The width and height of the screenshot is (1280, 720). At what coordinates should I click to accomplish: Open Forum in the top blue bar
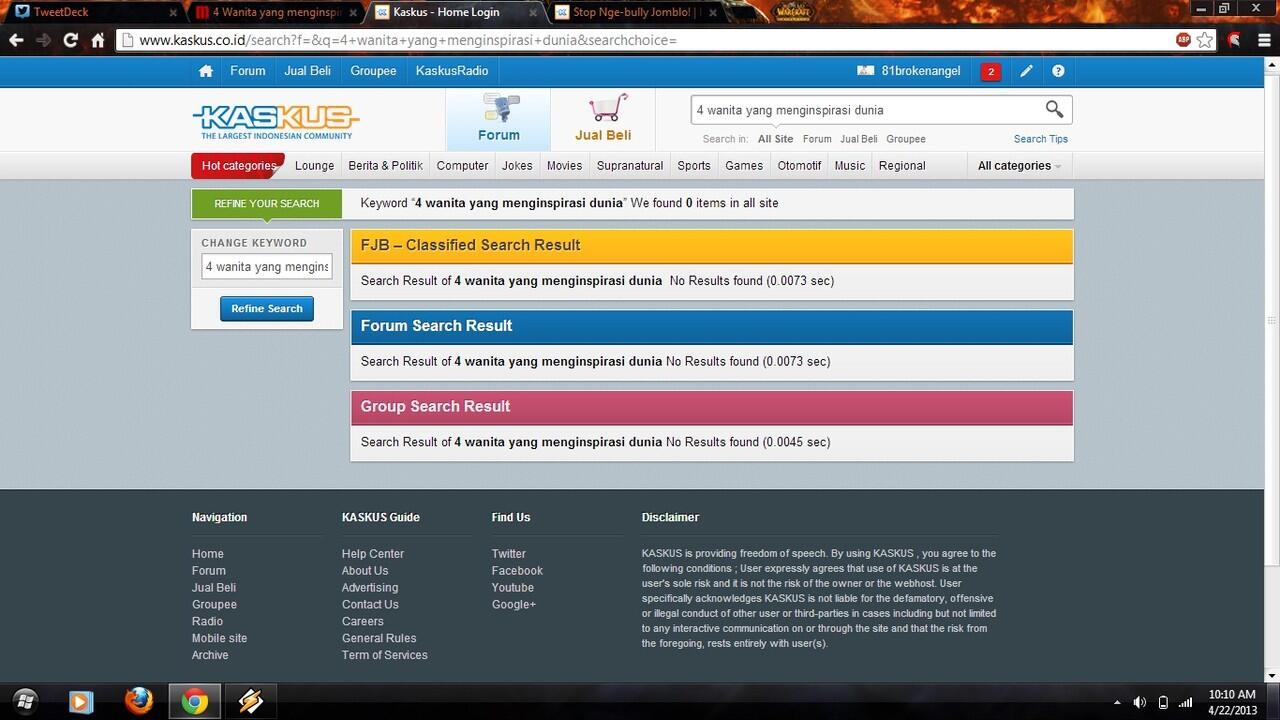coord(247,71)
